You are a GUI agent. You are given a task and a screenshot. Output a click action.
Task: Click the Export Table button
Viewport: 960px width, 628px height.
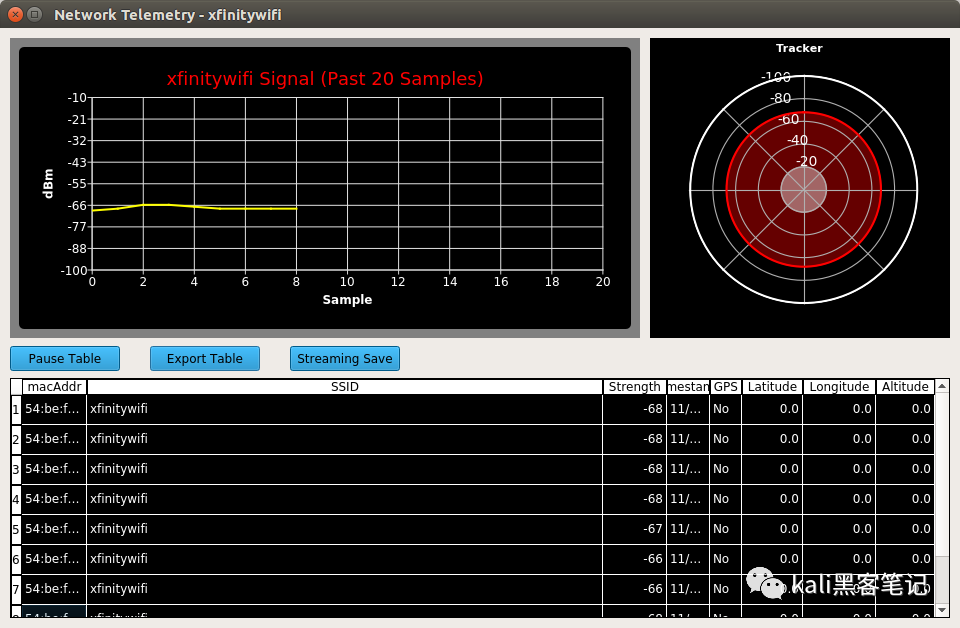[x=205, y=359]
